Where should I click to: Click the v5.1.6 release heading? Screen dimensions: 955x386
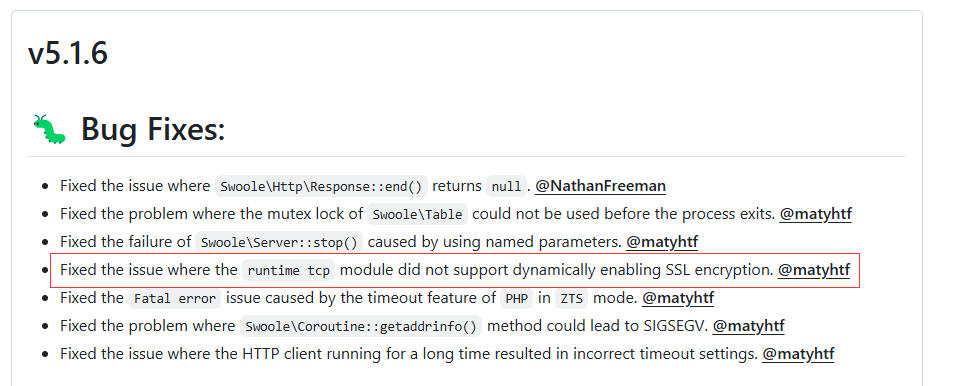[x=68, y=53]
